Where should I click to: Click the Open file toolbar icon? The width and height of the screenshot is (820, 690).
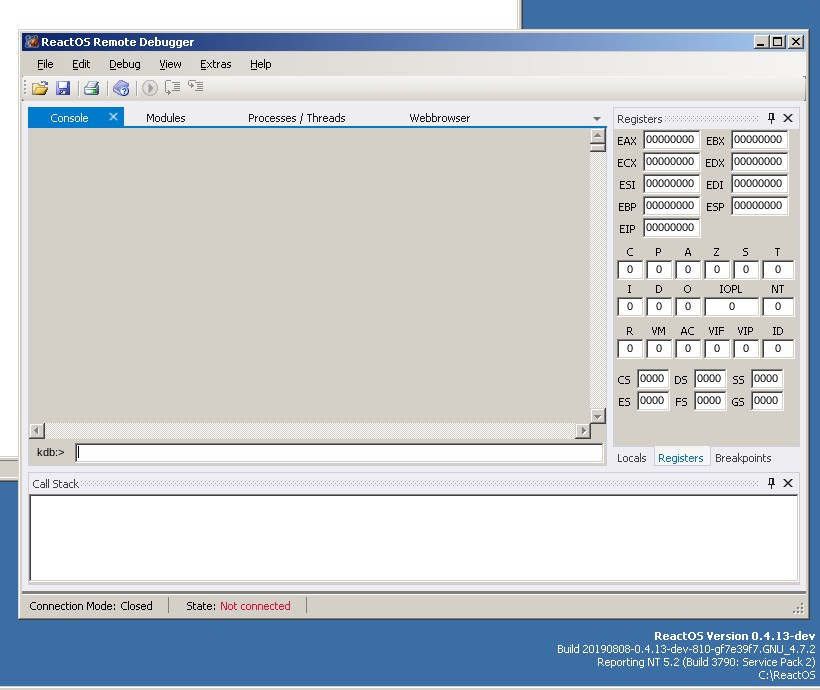point(40,88)
